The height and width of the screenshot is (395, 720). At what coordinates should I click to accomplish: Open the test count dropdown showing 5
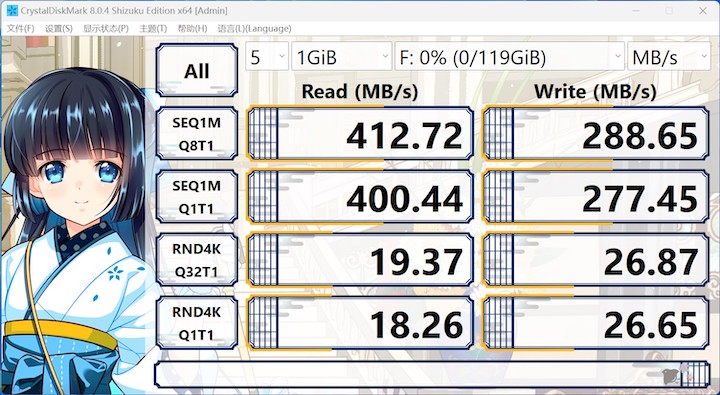click(x=267, y=56)
